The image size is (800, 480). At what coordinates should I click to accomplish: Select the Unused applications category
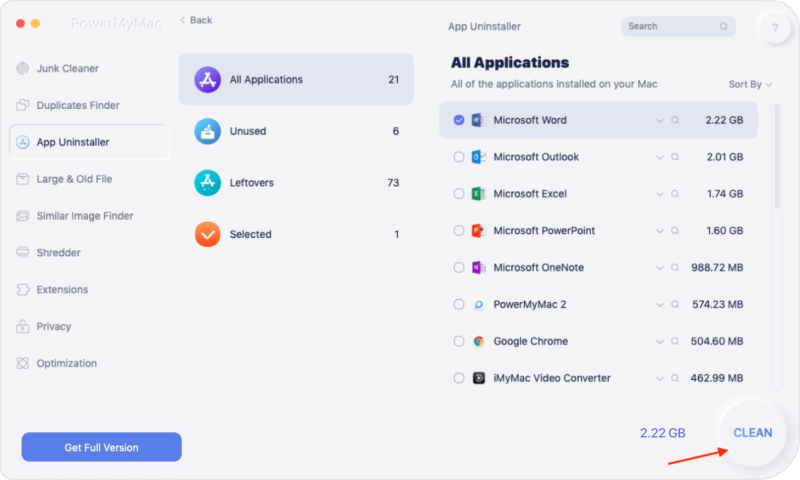296,131
